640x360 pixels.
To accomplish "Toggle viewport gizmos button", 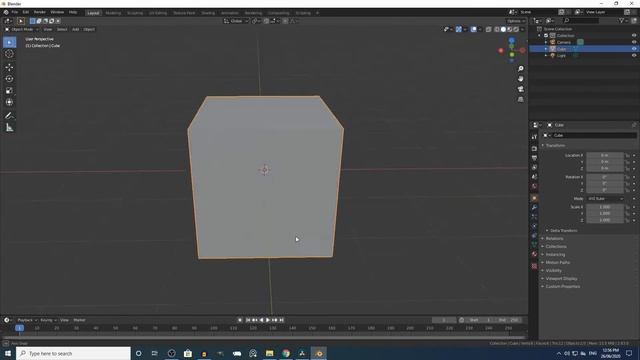I will coord(459,29).
